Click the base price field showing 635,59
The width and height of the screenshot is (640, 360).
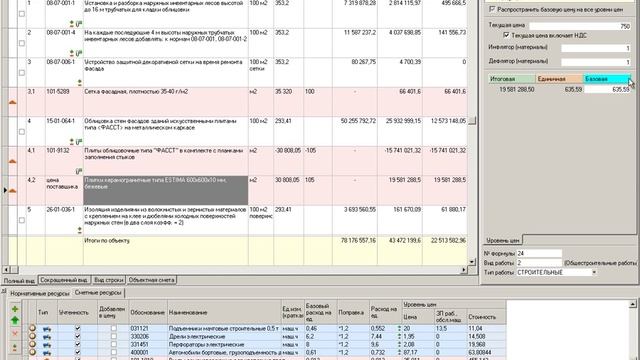tap(607, 89)
